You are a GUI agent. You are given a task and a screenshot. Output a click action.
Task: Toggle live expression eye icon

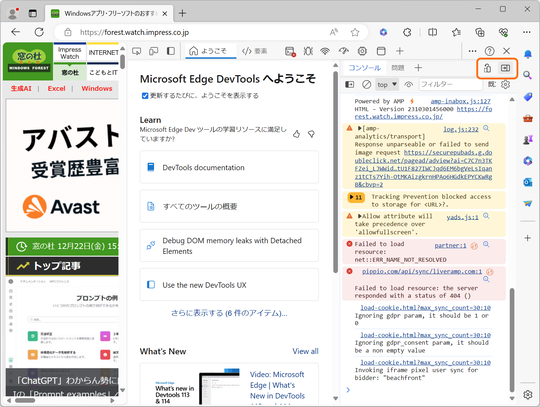[408, 84]
